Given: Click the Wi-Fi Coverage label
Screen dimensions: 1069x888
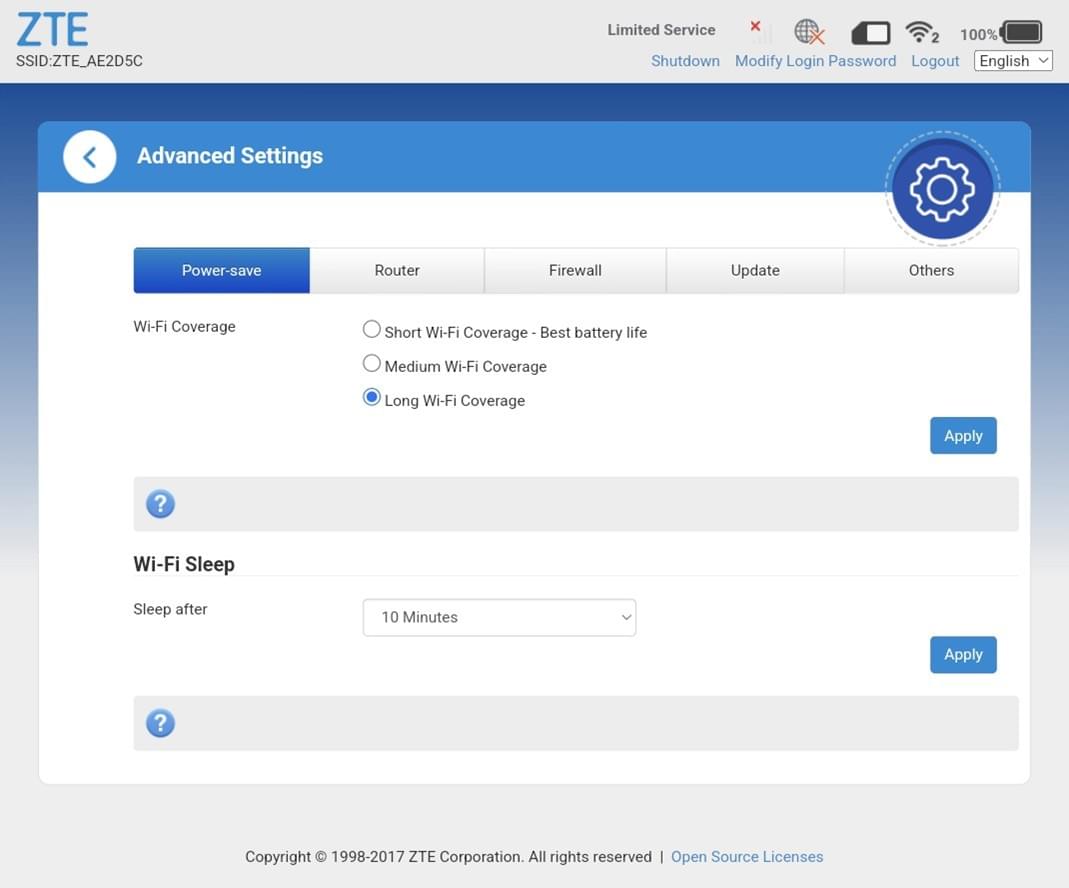Looking at the screenshot, I should [x=185, y=326].
